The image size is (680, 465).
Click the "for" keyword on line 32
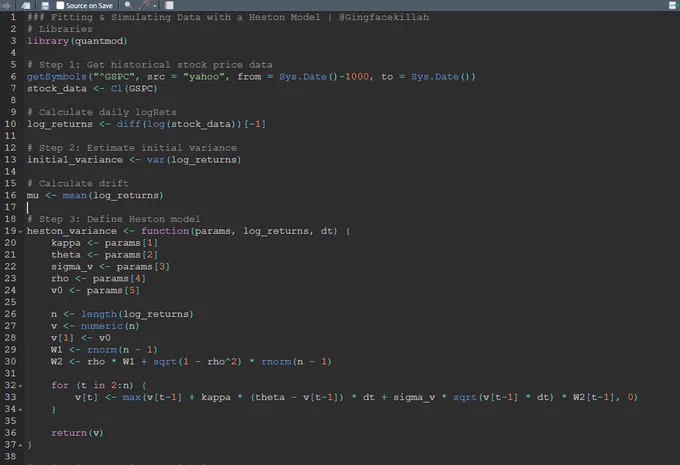60,385
